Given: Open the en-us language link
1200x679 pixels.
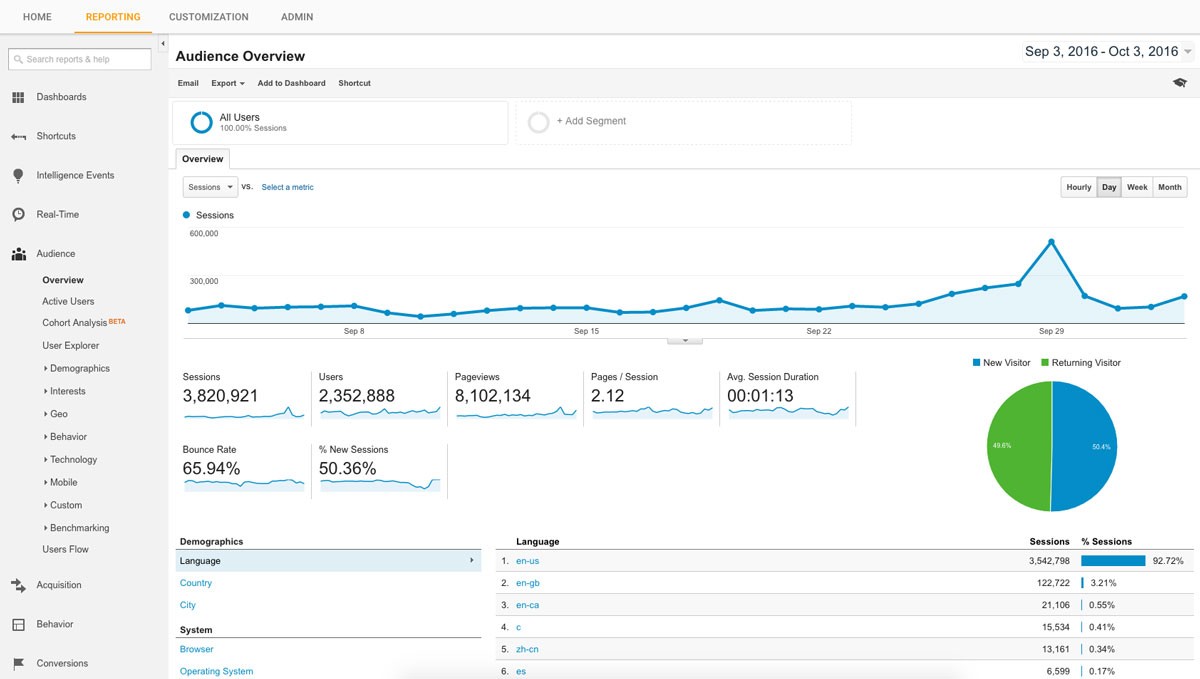Looking at the screenshot, I should [527, 560].
